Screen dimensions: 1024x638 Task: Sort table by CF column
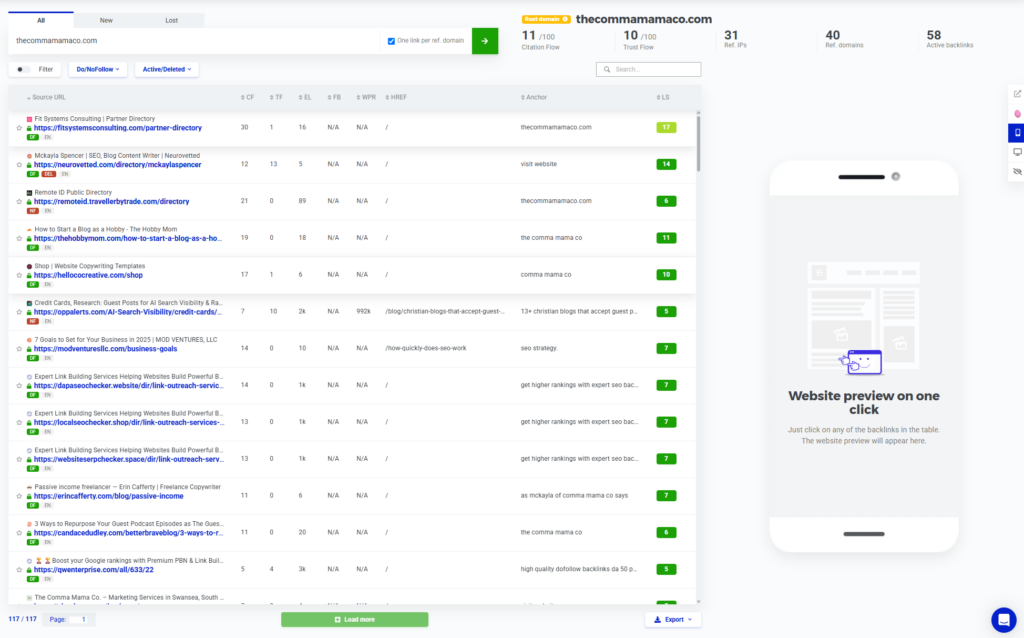click(248, 97)
